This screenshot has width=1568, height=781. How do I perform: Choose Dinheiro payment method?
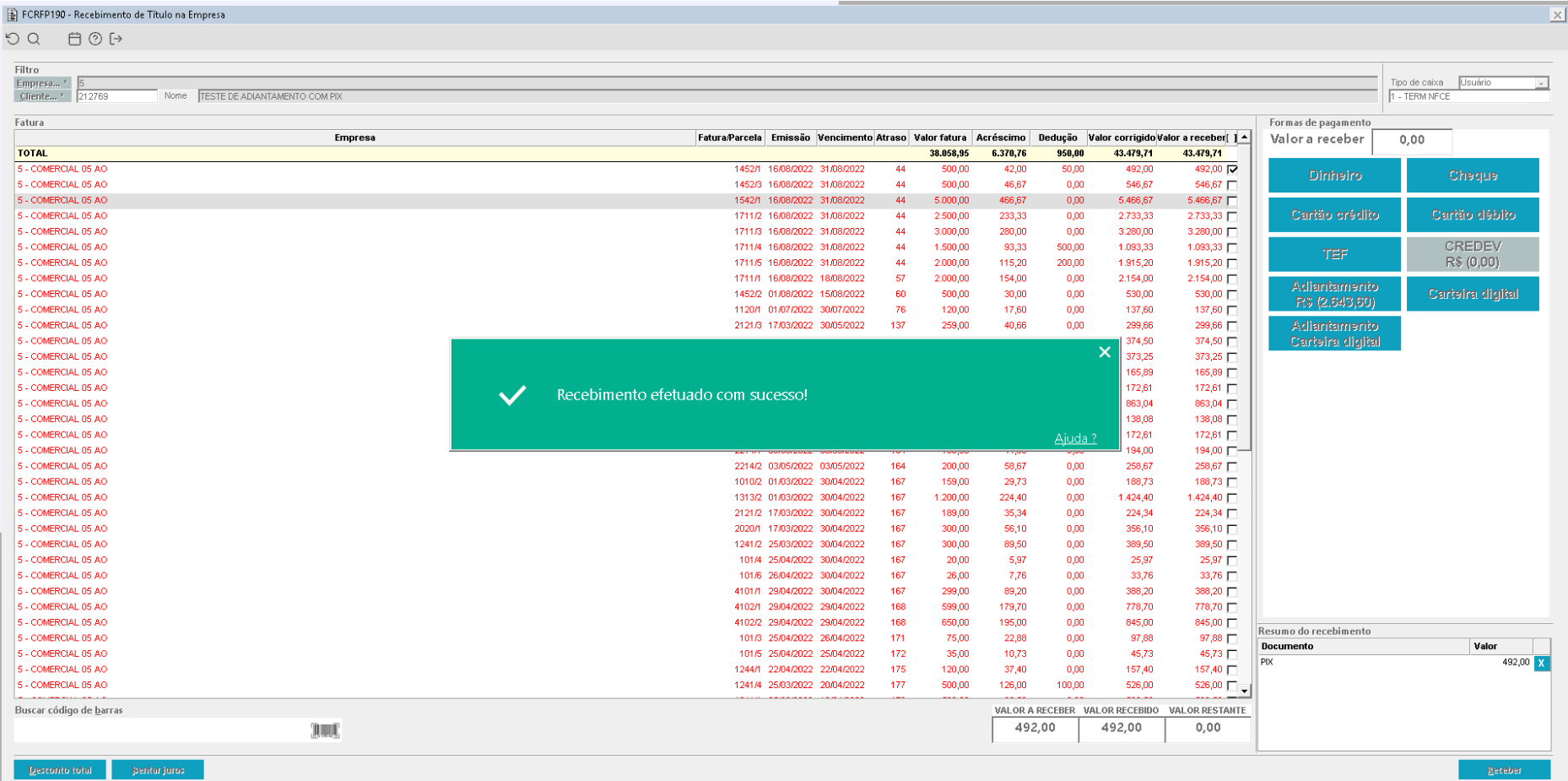point(1334,176)
